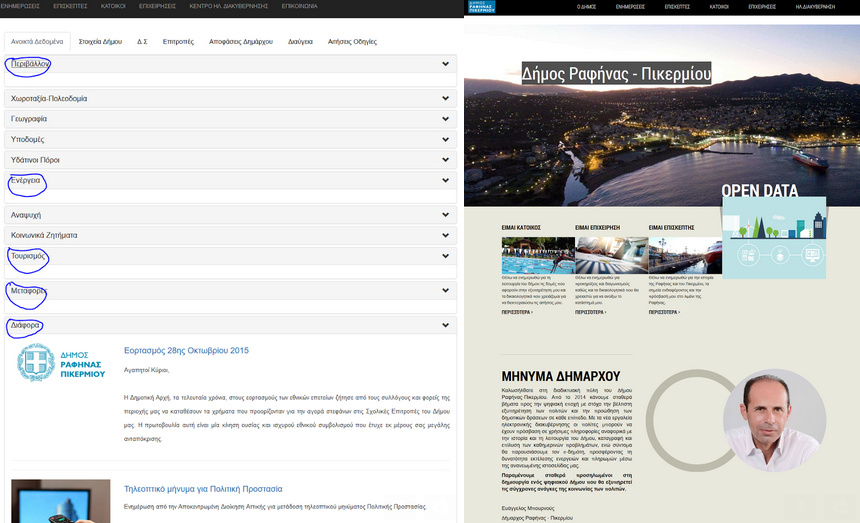Switch to the Στοιχεία Δήμου tab
This screenshot has width=860, height=523.
pos(100,42)
